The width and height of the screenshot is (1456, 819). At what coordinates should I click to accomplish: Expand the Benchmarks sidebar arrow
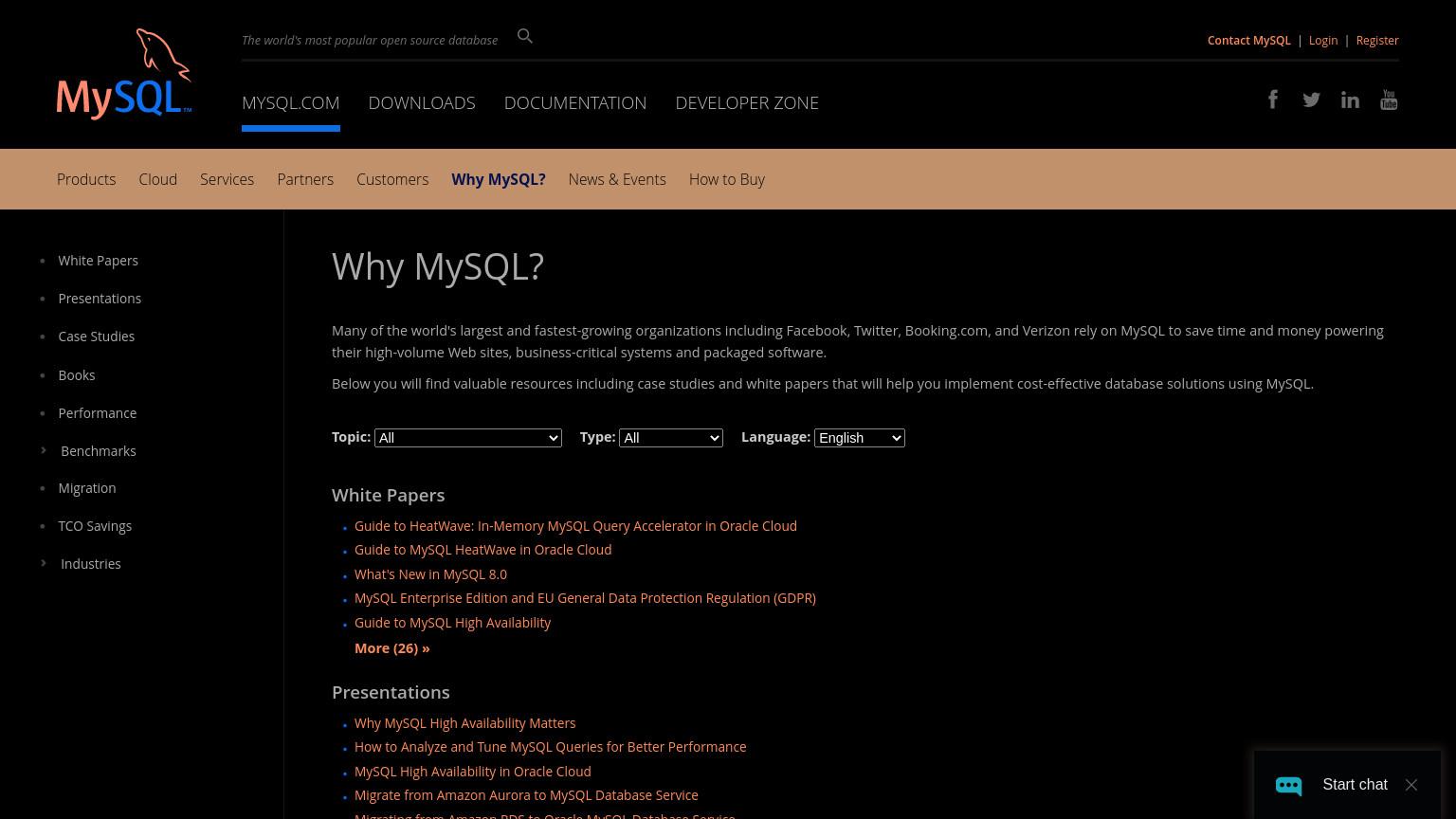pyautogui.click(x=44, y=450)
